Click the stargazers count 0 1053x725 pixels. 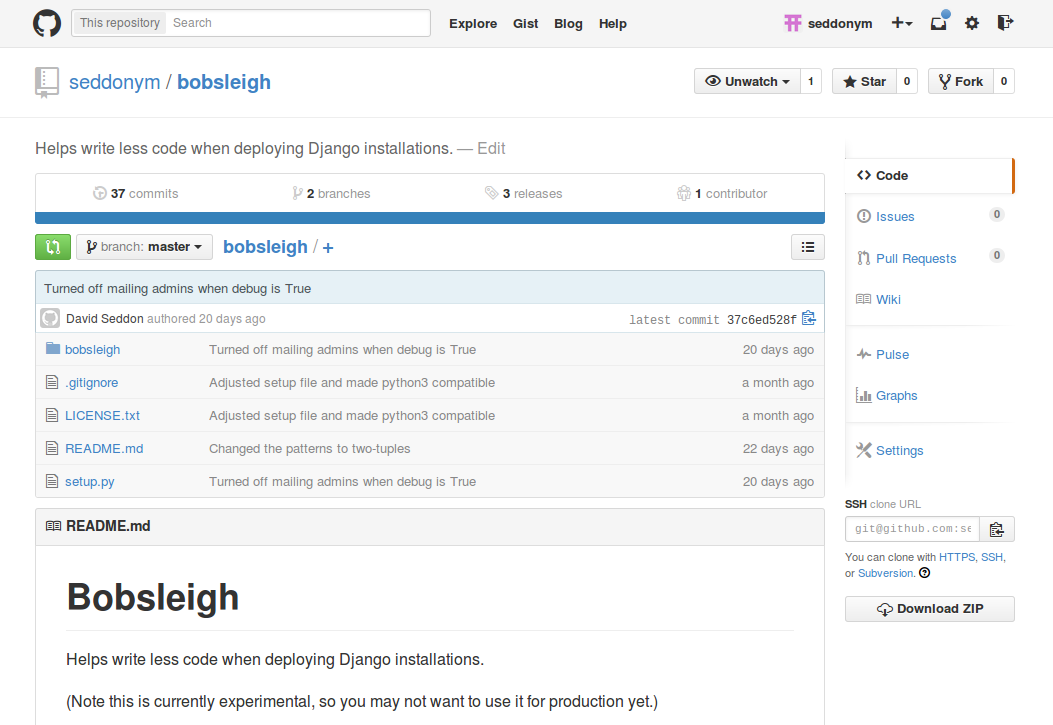(x=907, y=81)
